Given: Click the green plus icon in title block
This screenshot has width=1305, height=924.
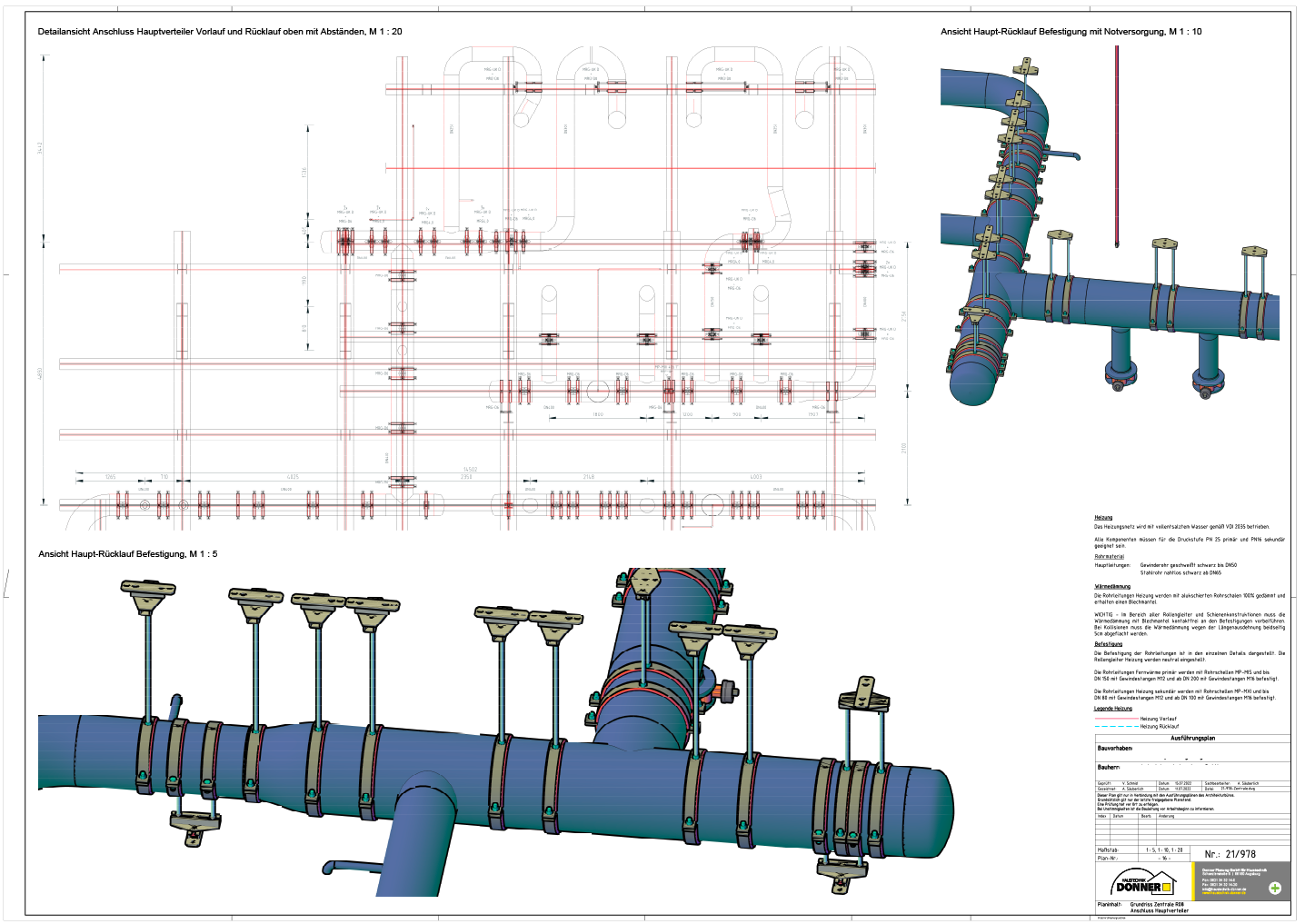Looking at the screenshot, I should [x=1275, y=888].
